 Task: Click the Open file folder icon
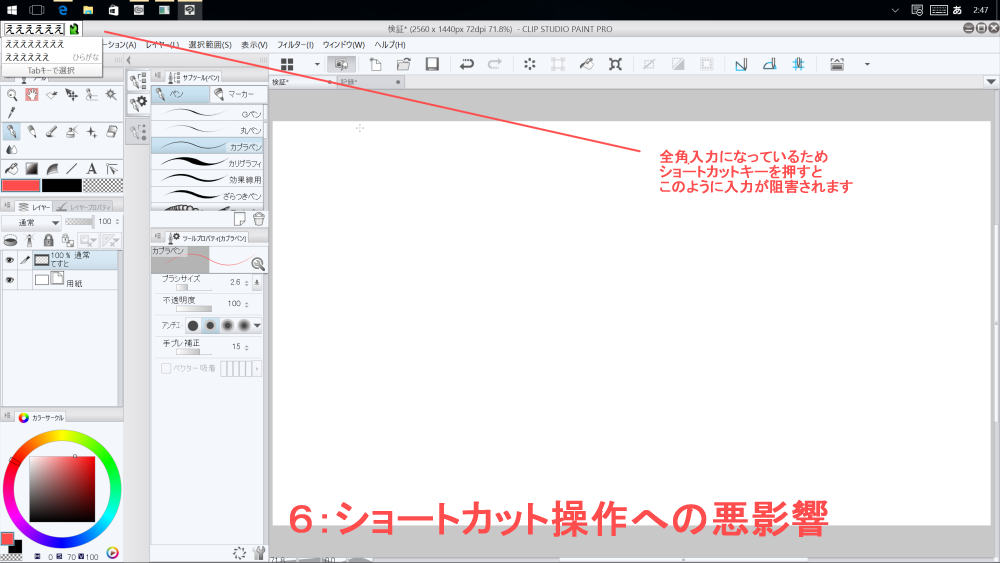click(x=404, y=64)
